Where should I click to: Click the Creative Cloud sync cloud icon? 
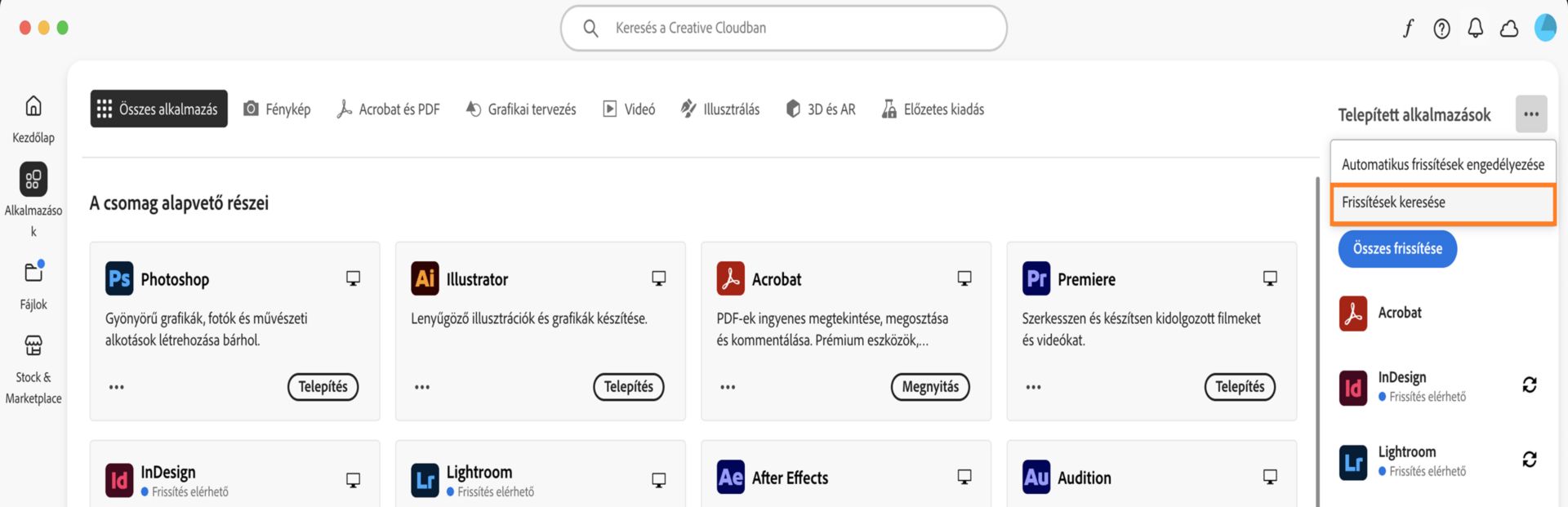(x=1508, y=27)
